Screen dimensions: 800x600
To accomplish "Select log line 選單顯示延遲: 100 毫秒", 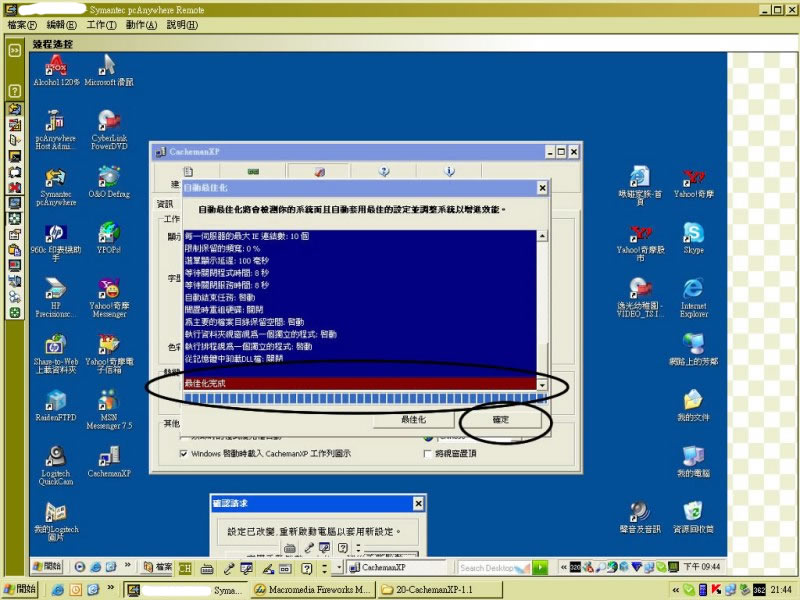I will coord(227,261).
